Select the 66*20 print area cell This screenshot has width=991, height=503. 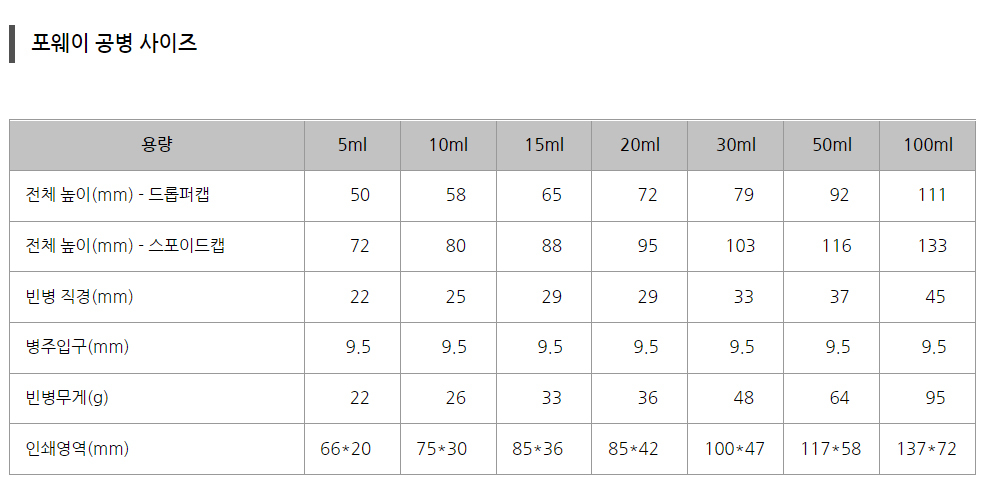(346, 449)
